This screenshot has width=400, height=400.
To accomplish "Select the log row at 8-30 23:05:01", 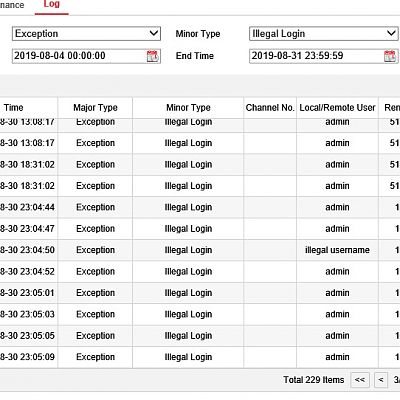I will tap(200, 293).
